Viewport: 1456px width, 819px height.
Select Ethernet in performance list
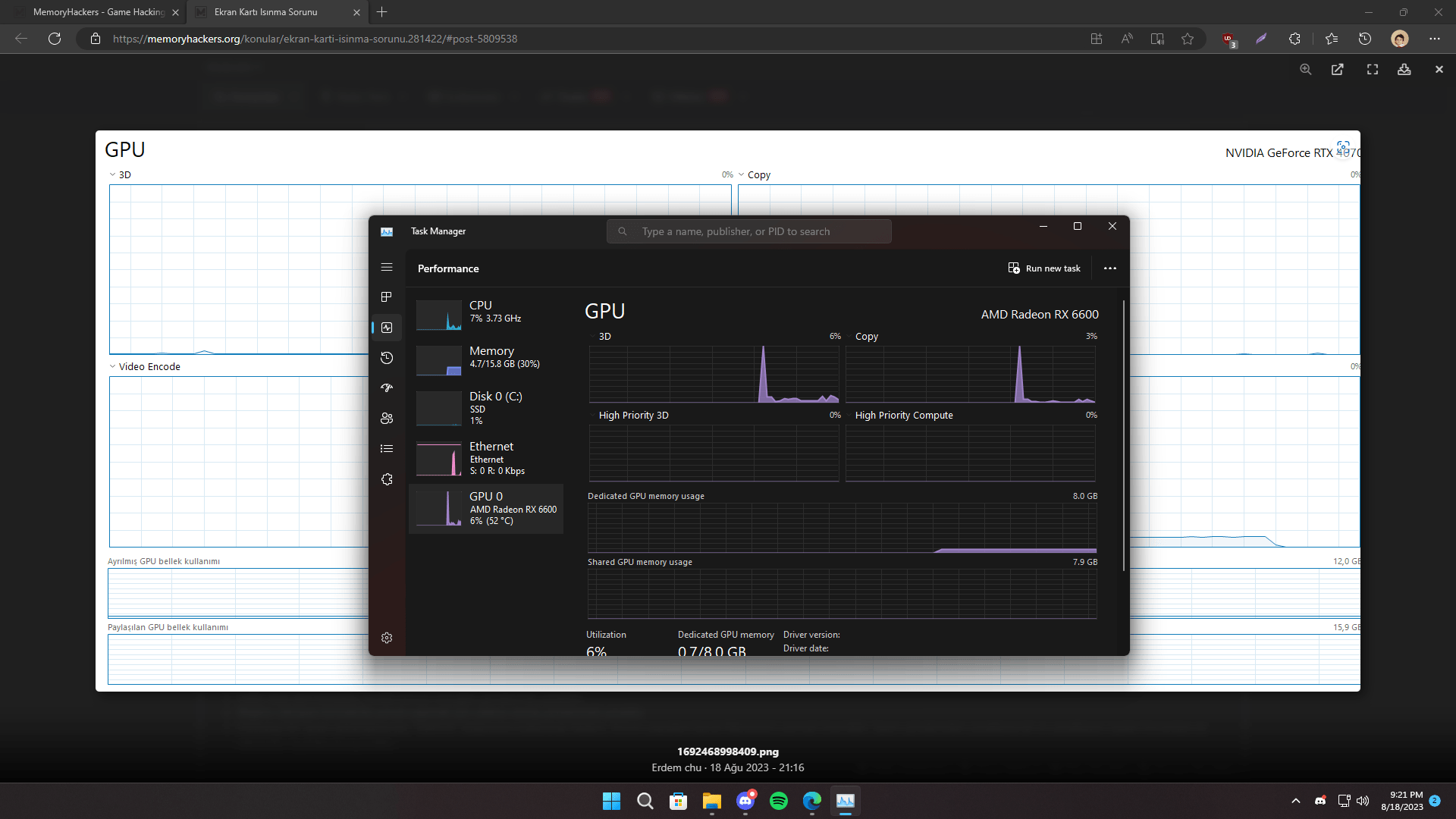(x=486, y=458)
